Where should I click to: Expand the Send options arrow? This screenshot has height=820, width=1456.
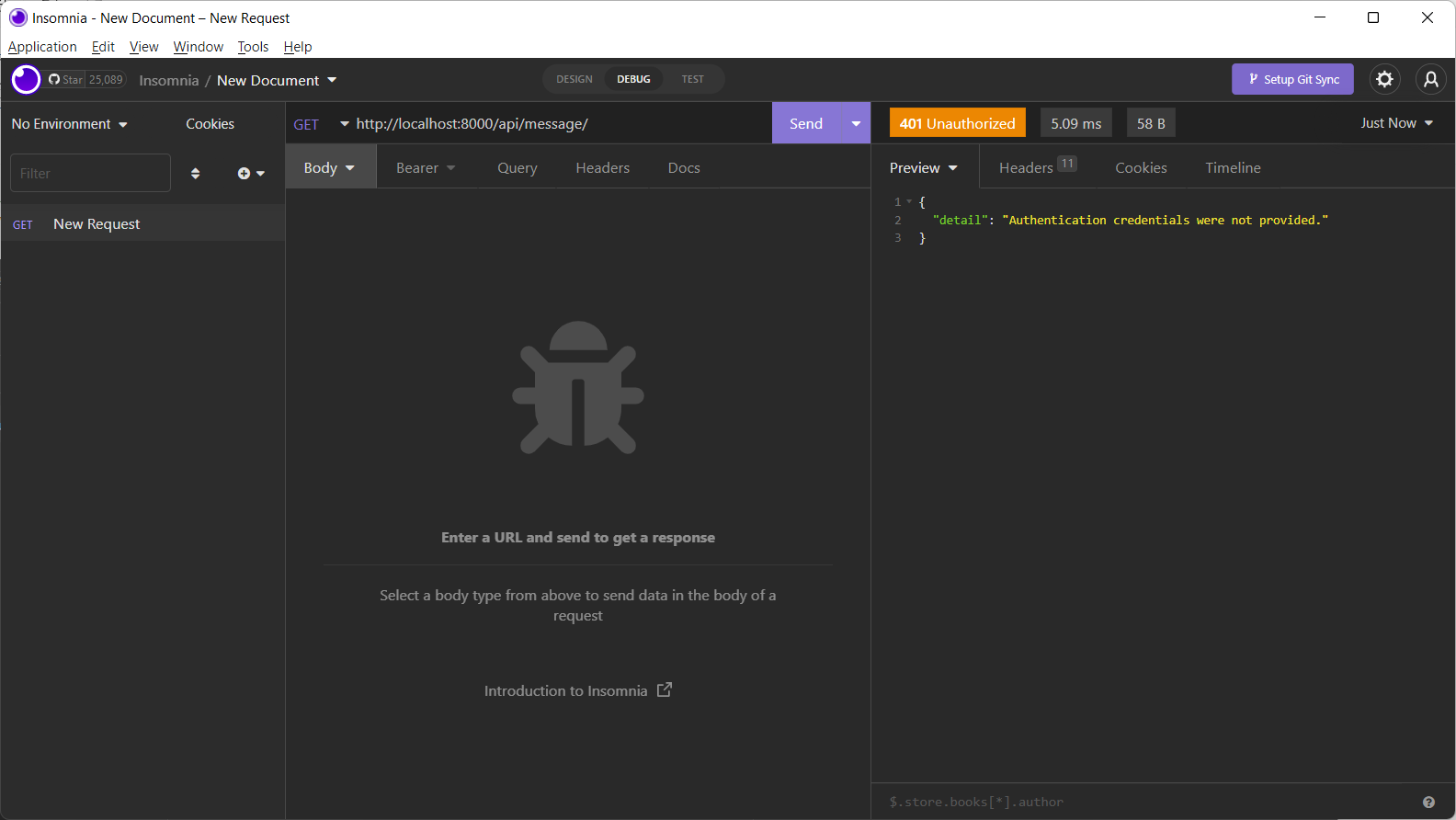[x=856, y=123]
